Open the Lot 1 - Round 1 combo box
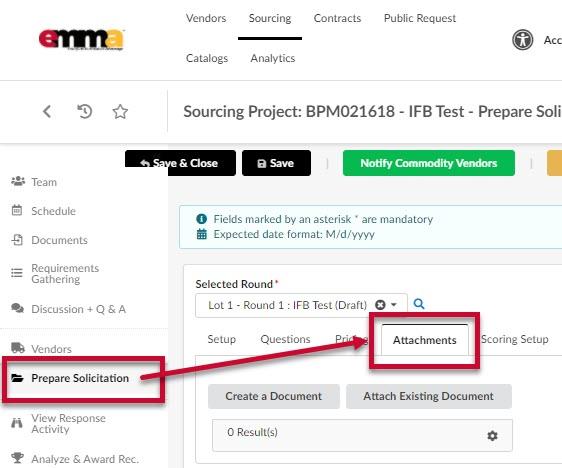The width and height of the screenshot is (562, 468). pos(301,305)
